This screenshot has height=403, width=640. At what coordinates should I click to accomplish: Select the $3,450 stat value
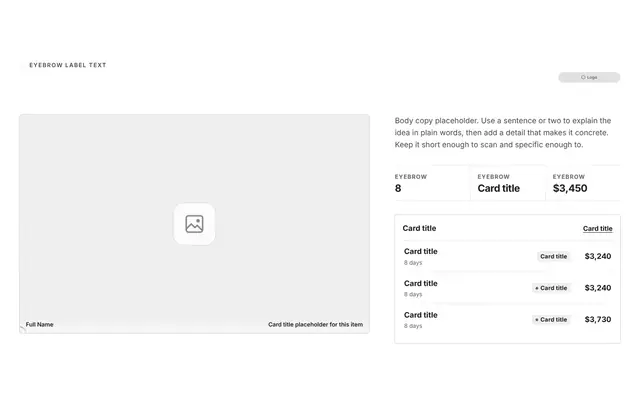pyautogui.click(x=570, y=188)
